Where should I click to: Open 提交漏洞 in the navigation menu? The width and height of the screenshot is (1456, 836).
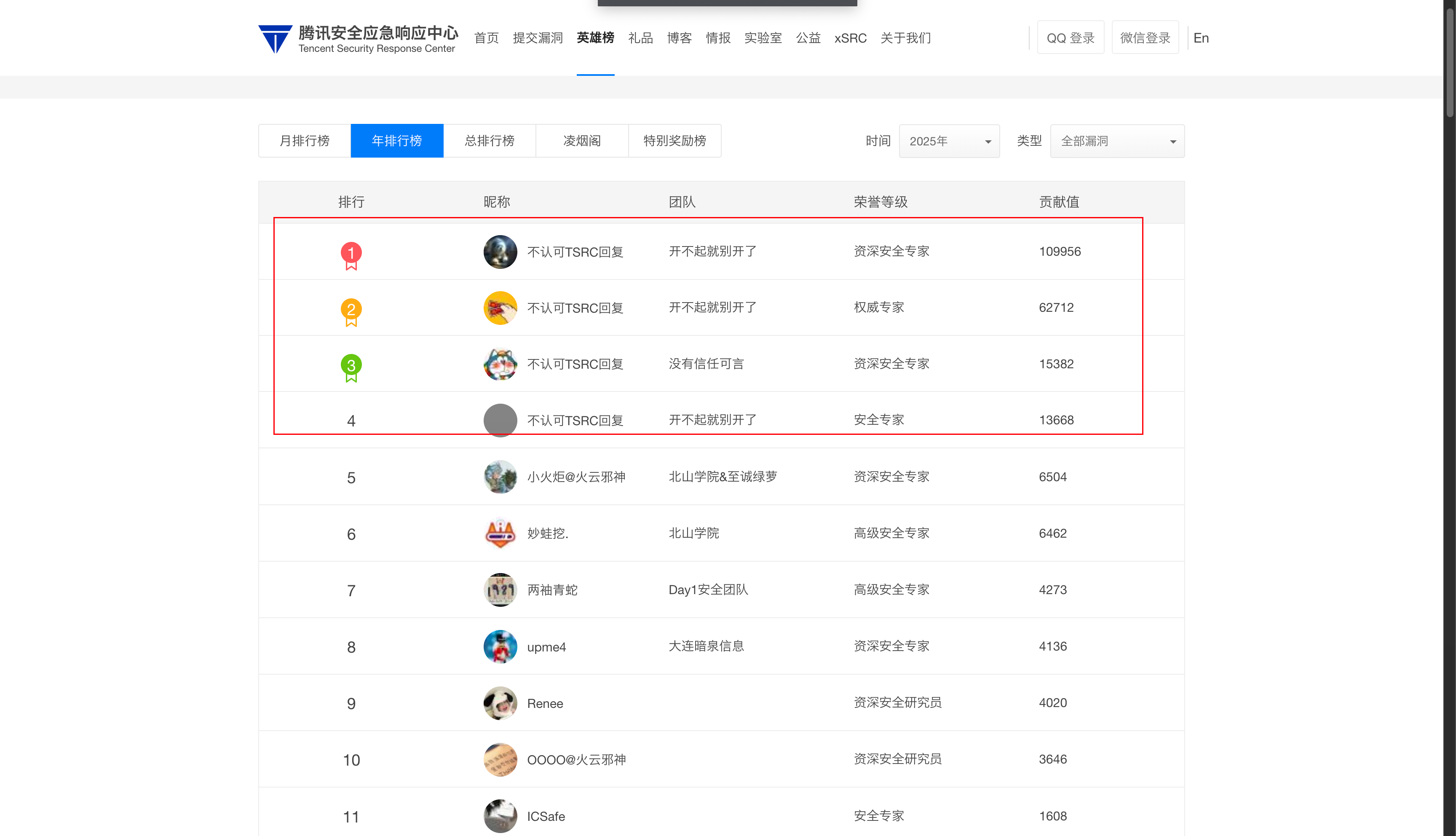(x=537, y=38)
